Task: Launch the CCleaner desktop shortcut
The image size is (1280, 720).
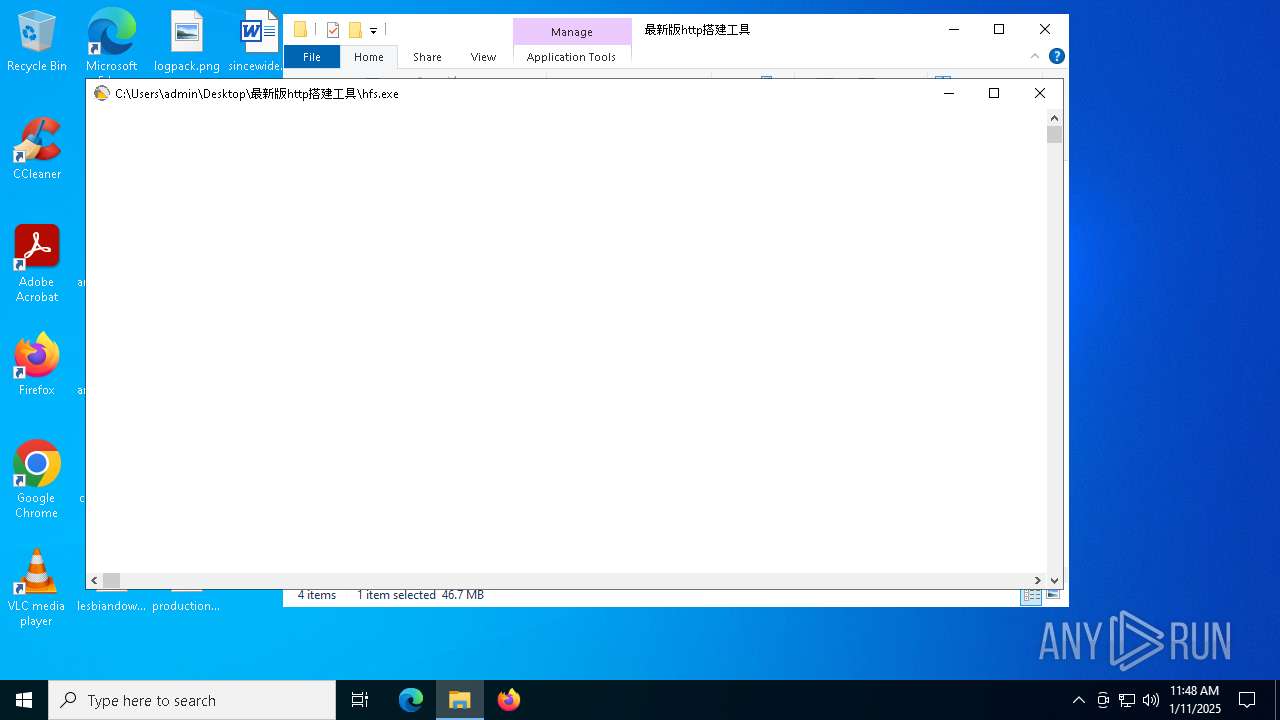Action: click(37, 149)
